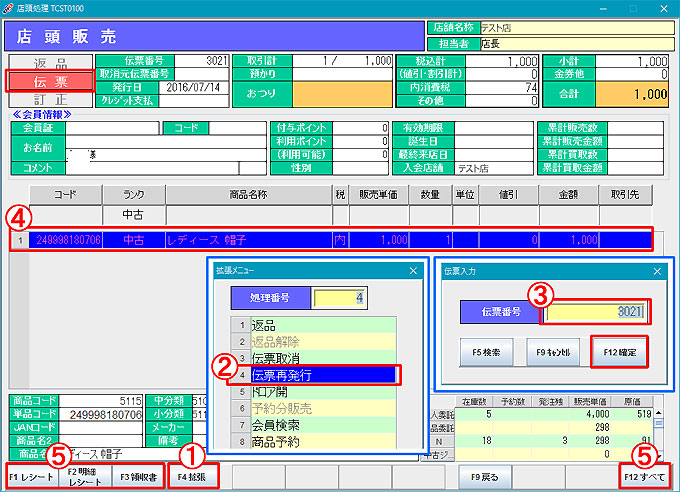Click the product row レディース 帽子
Image resolution: width=680 pixels, height=492 pixels.
click(331, 239)
